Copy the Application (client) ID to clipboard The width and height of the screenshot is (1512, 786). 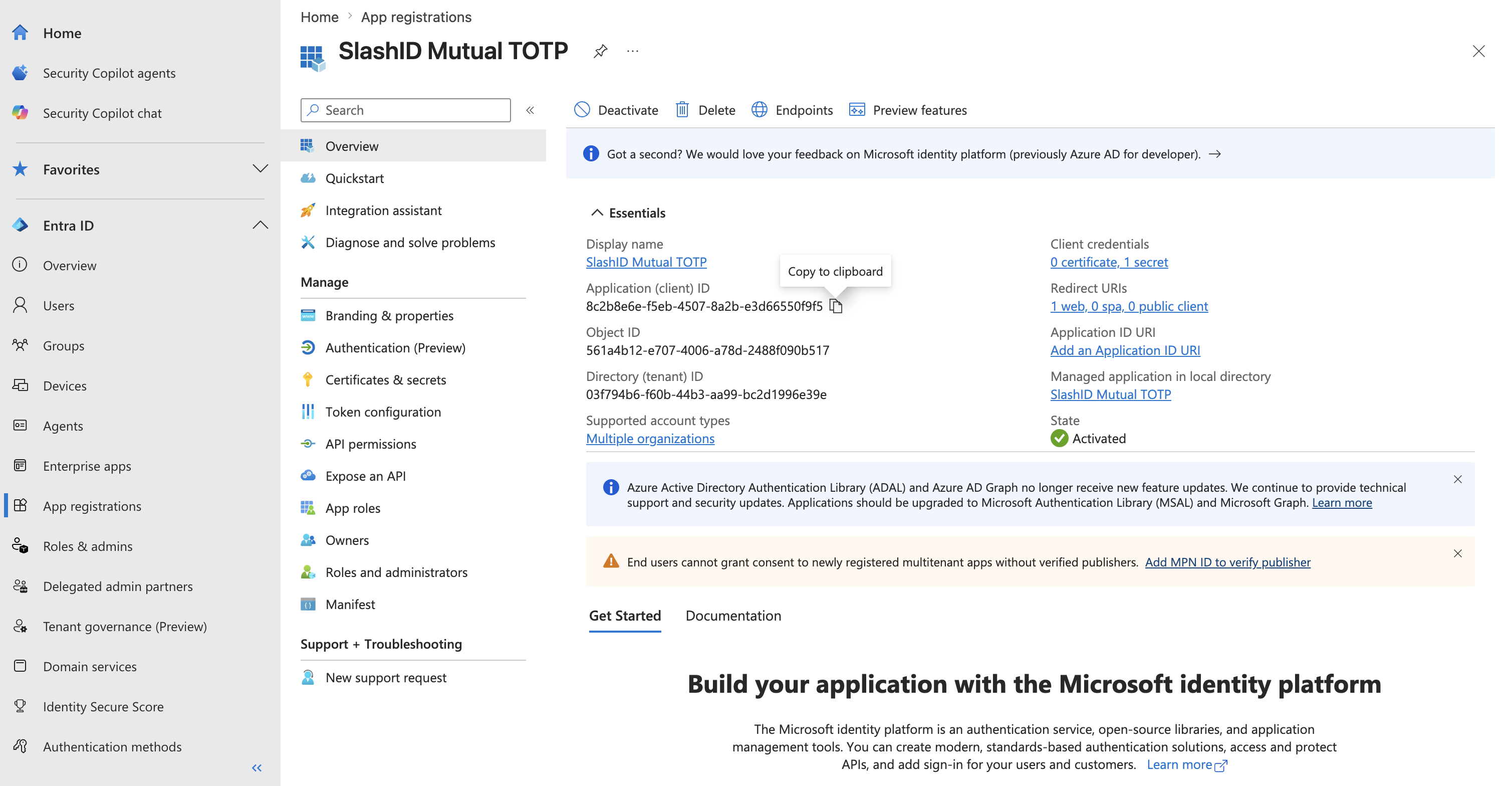point(836,306)
